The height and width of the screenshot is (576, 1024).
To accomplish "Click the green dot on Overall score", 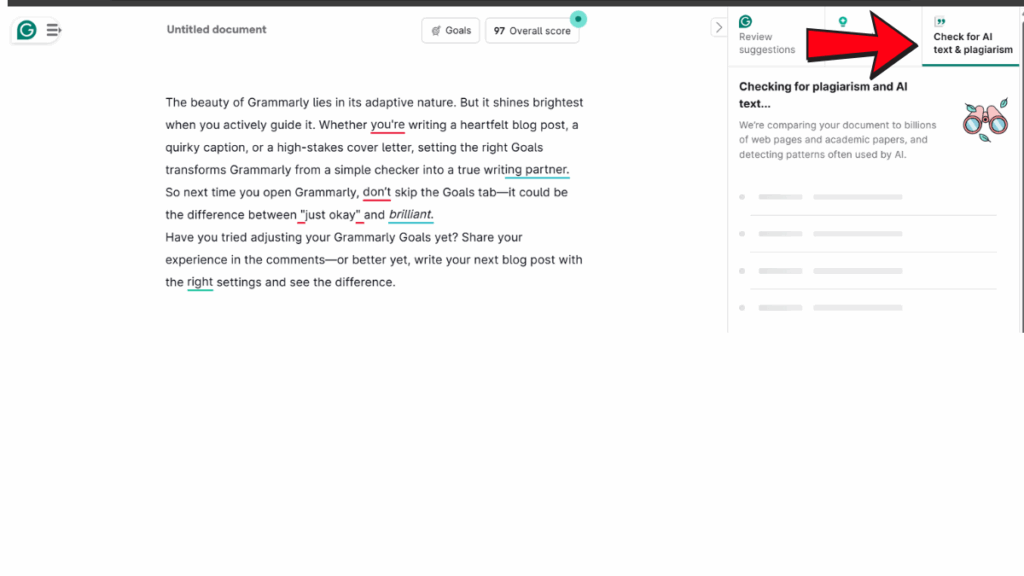I will click(578, 20).
